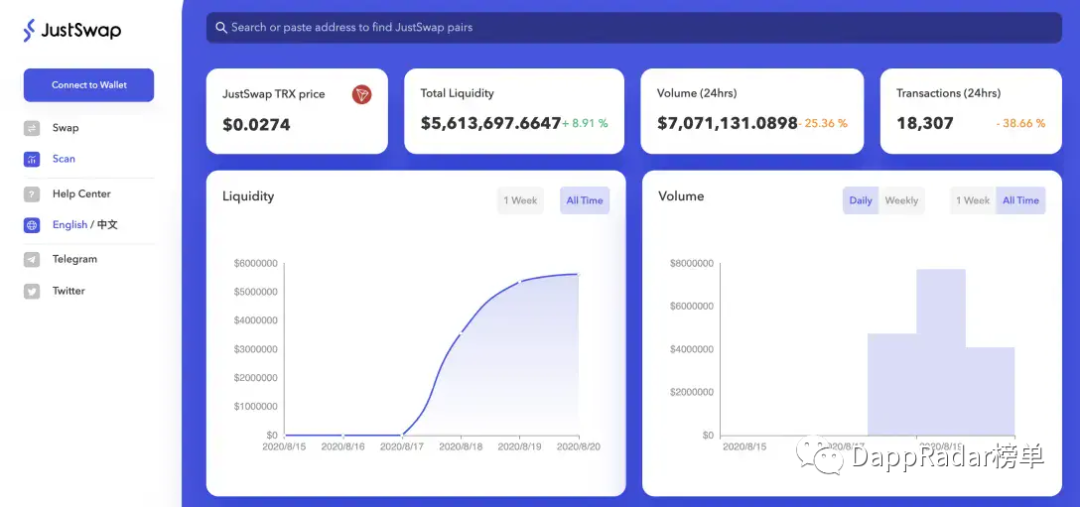
Task: Switch Volume chart to Daily
Action: pos(860,200)
